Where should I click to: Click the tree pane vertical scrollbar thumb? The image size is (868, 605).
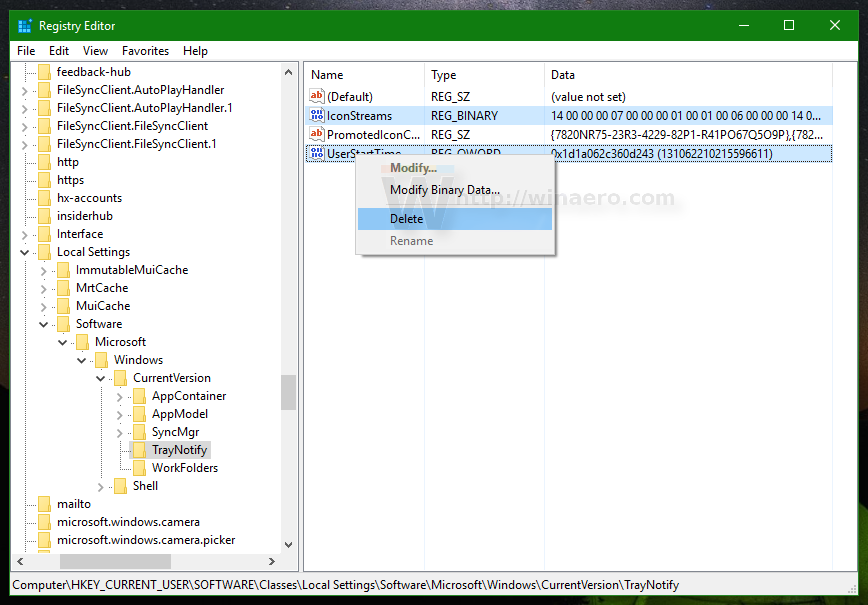[x=288, y=392]
